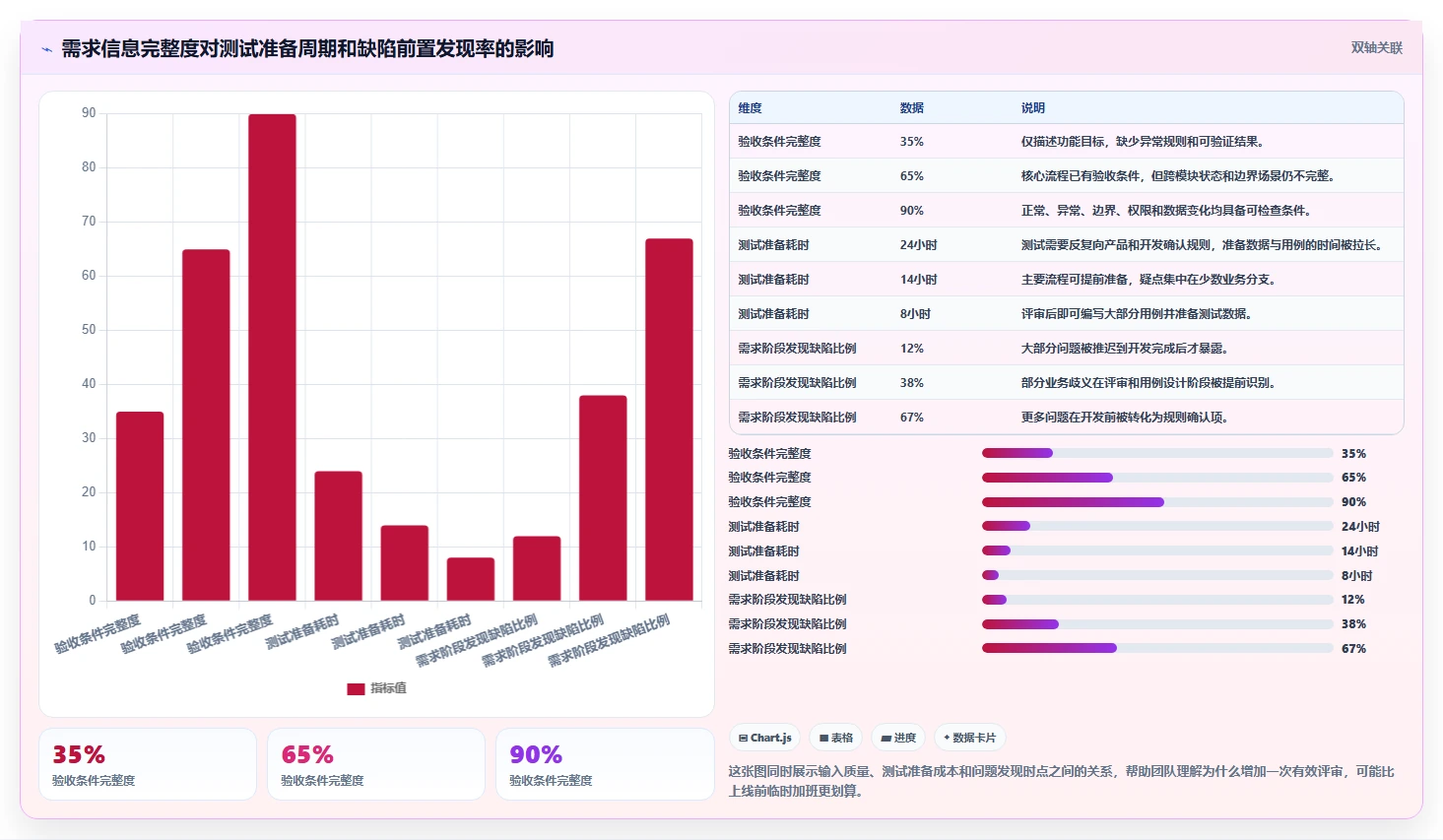Click the description 测试需要反复向产品和开发确认规则…

tap(1204, 245)
